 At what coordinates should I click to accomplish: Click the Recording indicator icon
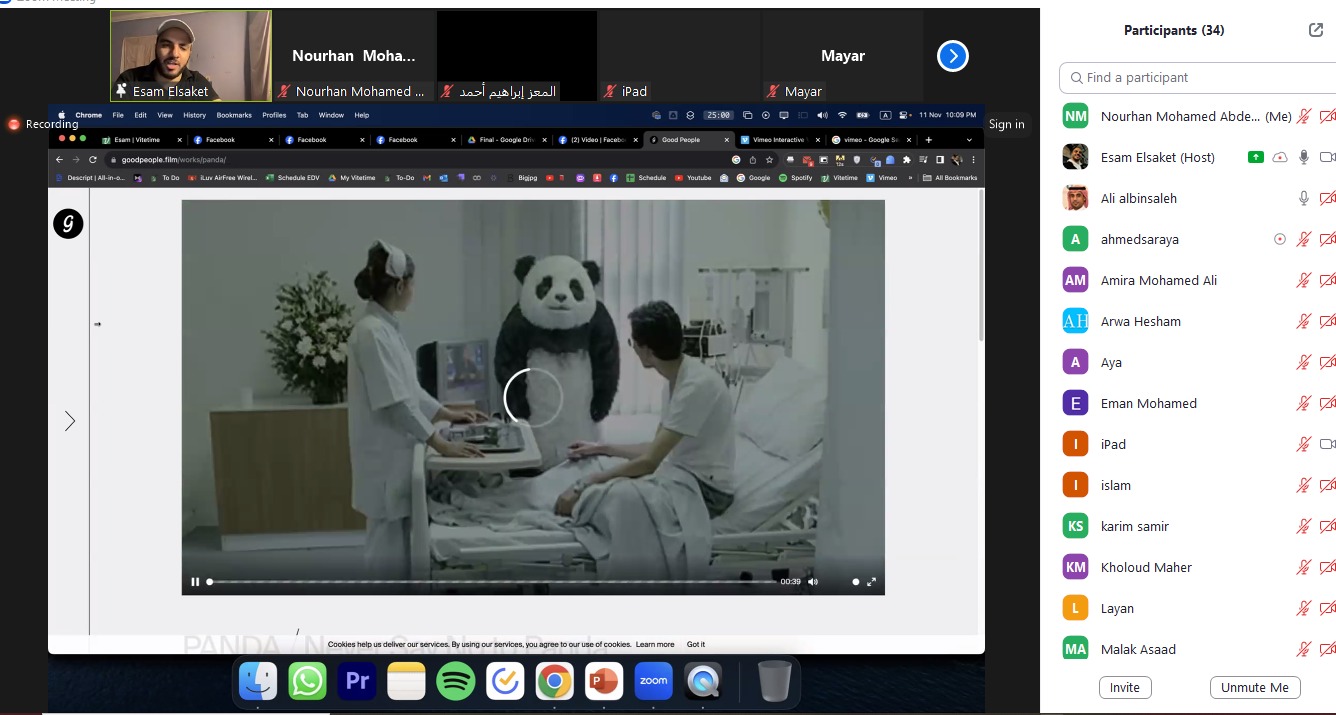pyautogui.click(x=14, y=124)
